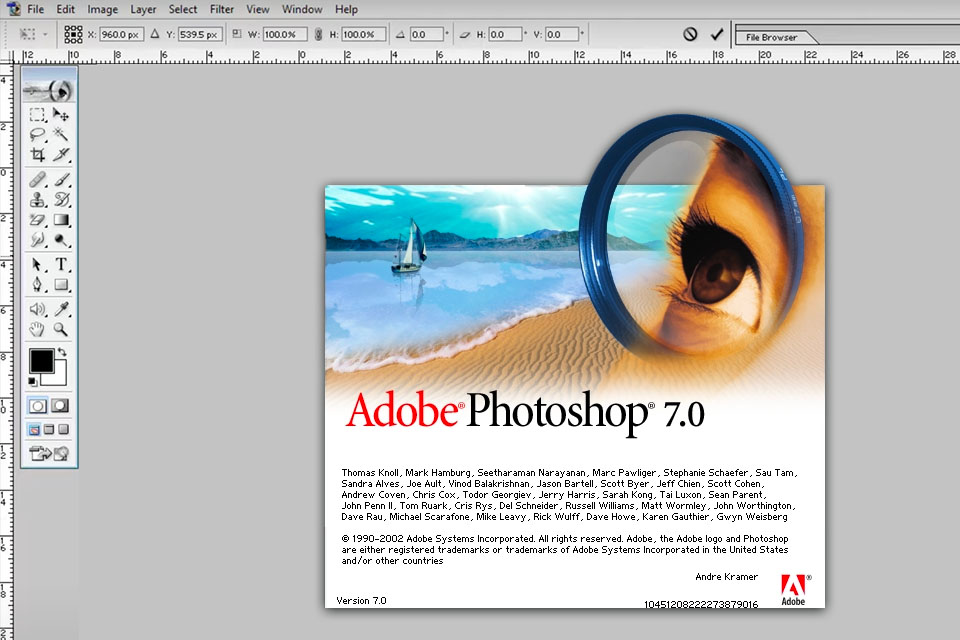The width and height of the screenshot is (960, 640).
Task: Open the Filter menu
Action: pos(221,9)
